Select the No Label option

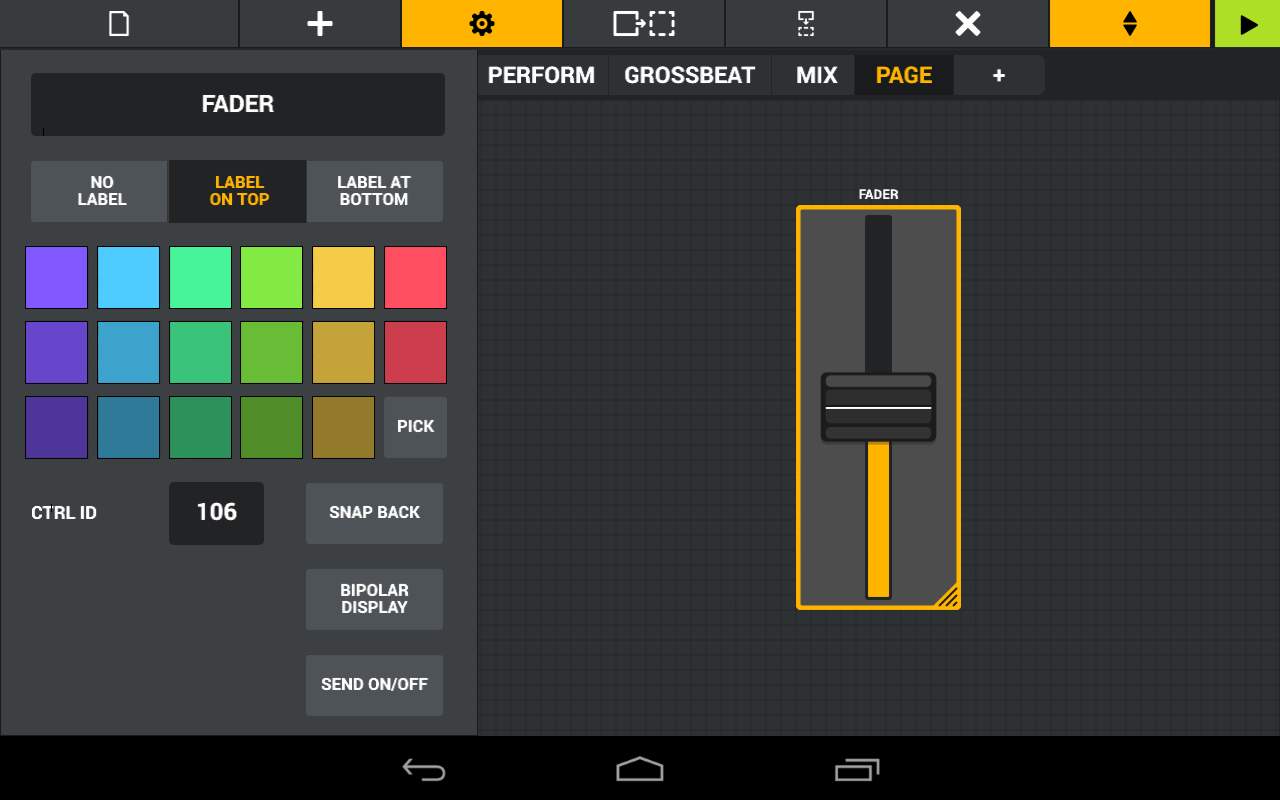[100, 191]
